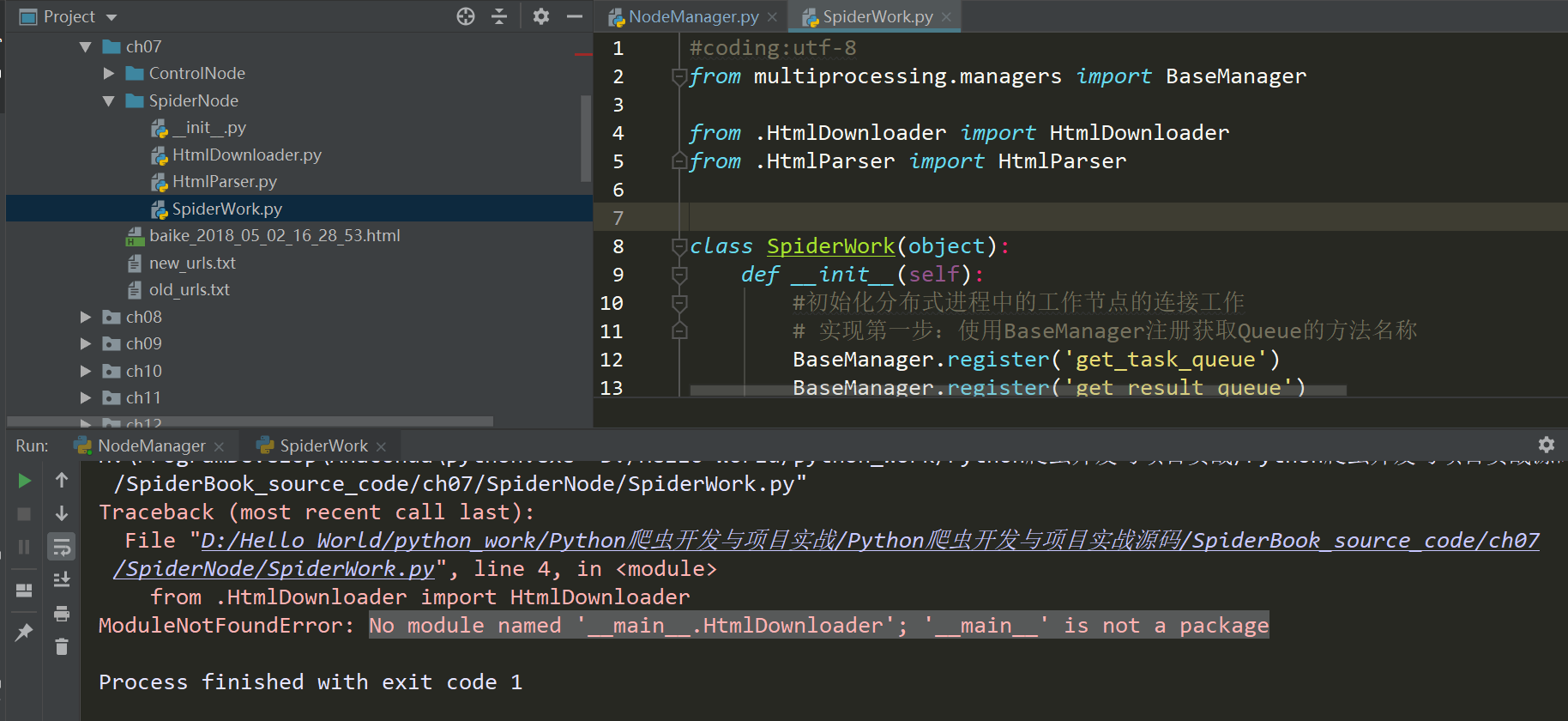
Task: Hide the Project panel with minus icon
Action: coord(575,16)
